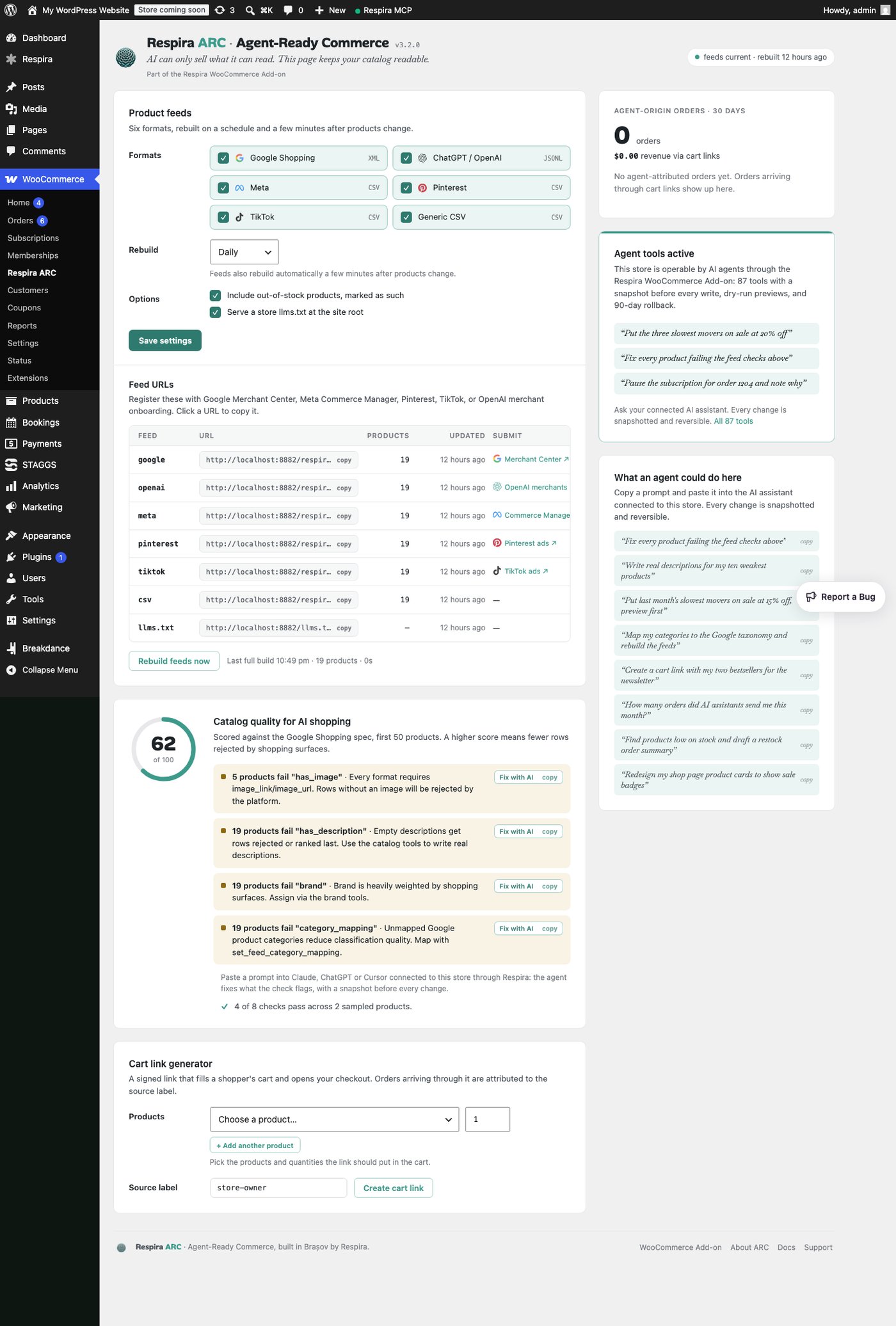This screenshot has width=896, height=1326.
Task: Uncheck the ChatGPT / OpenAI format checkbox
Action: (406, 158)
